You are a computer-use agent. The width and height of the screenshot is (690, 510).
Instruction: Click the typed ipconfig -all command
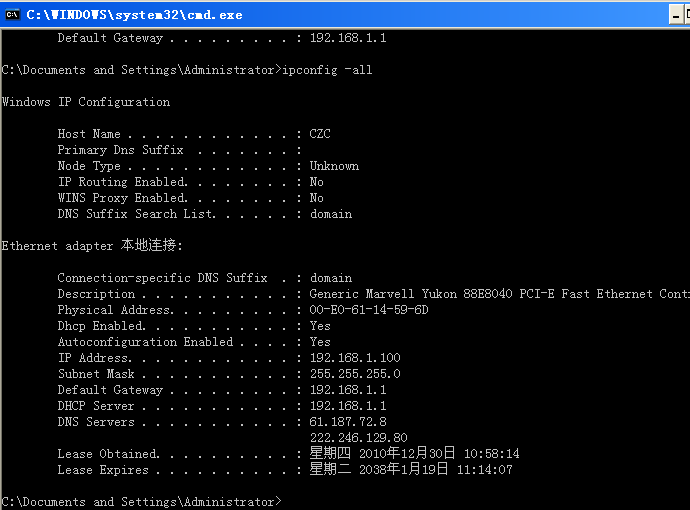[x=326, y=70]
